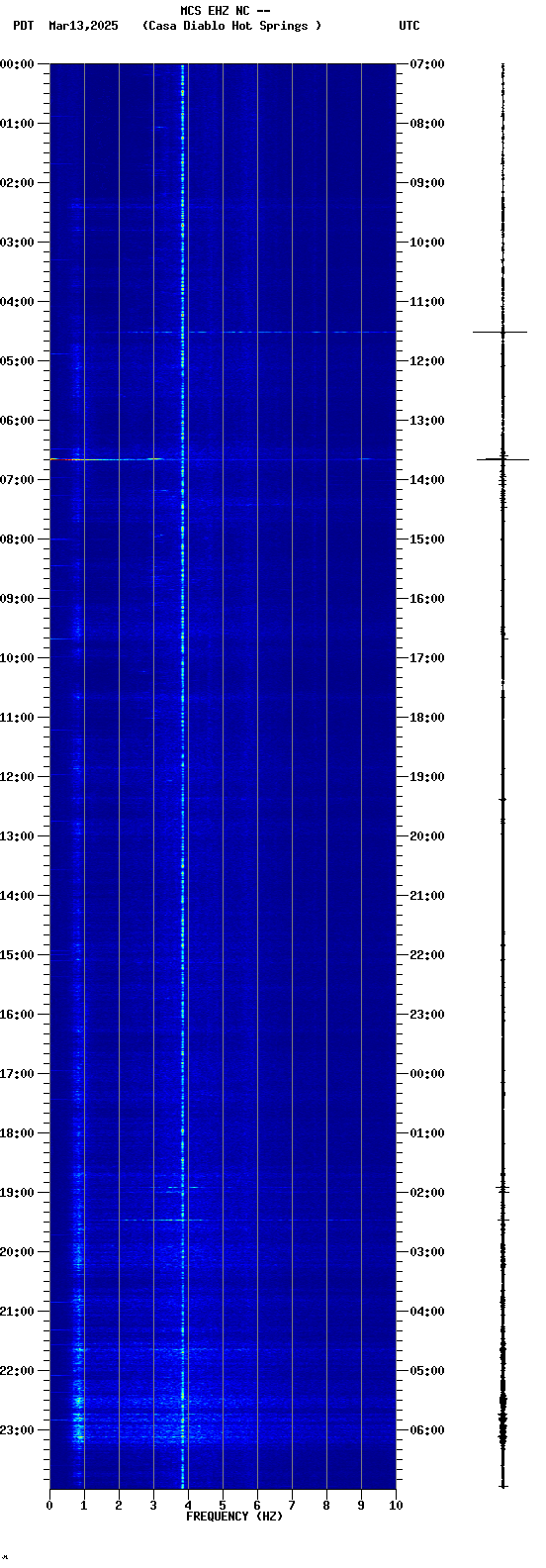Click the UTC time label '07:00'
Screen dimensions: 546x1568
point(427,64)
